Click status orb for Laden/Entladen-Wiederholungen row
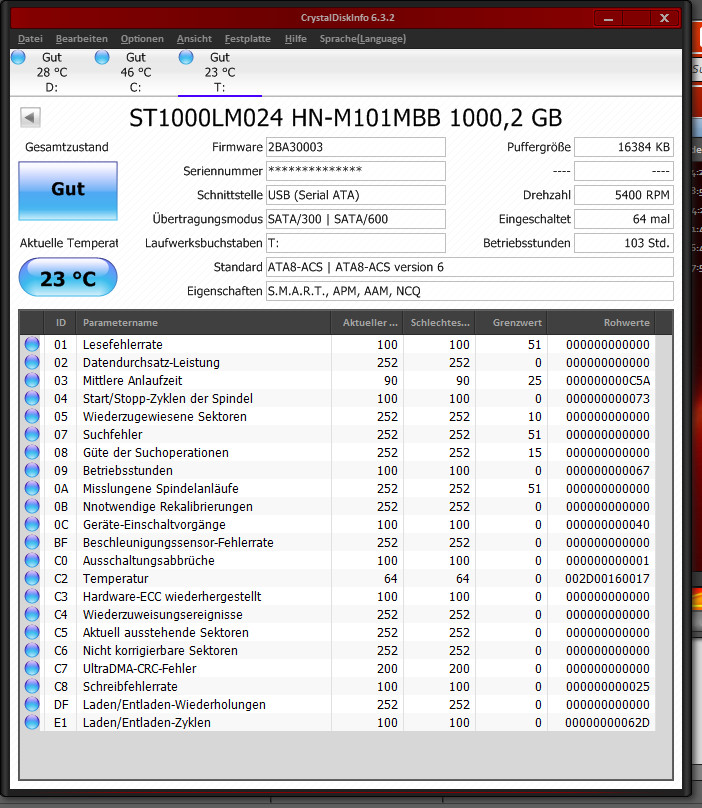This screenshot has height=808, width=702. tap(32, 704)
